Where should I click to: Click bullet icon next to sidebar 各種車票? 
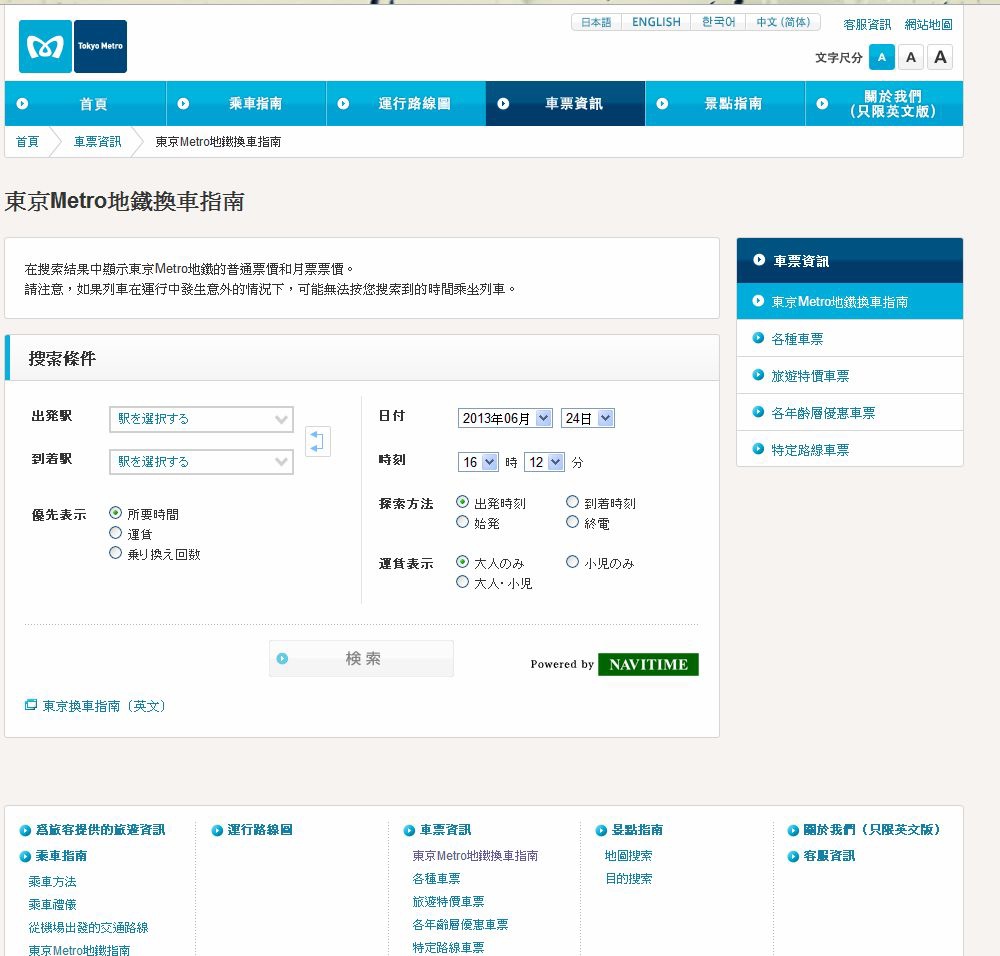(758, 338)
